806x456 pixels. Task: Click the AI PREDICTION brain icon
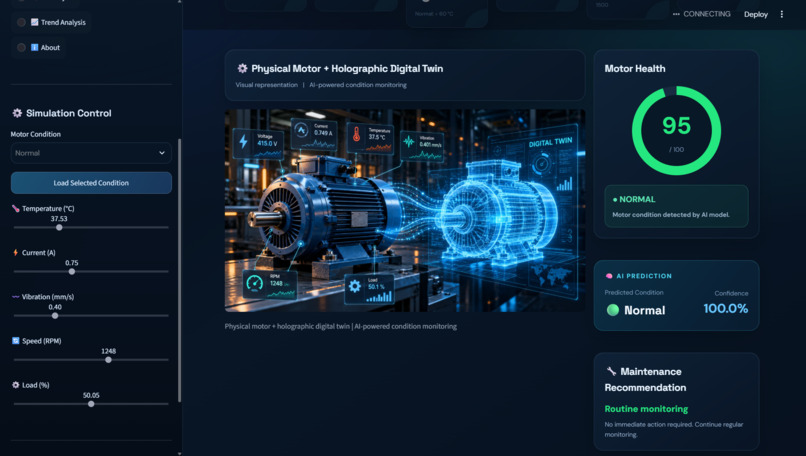click(x=609, y=276)
